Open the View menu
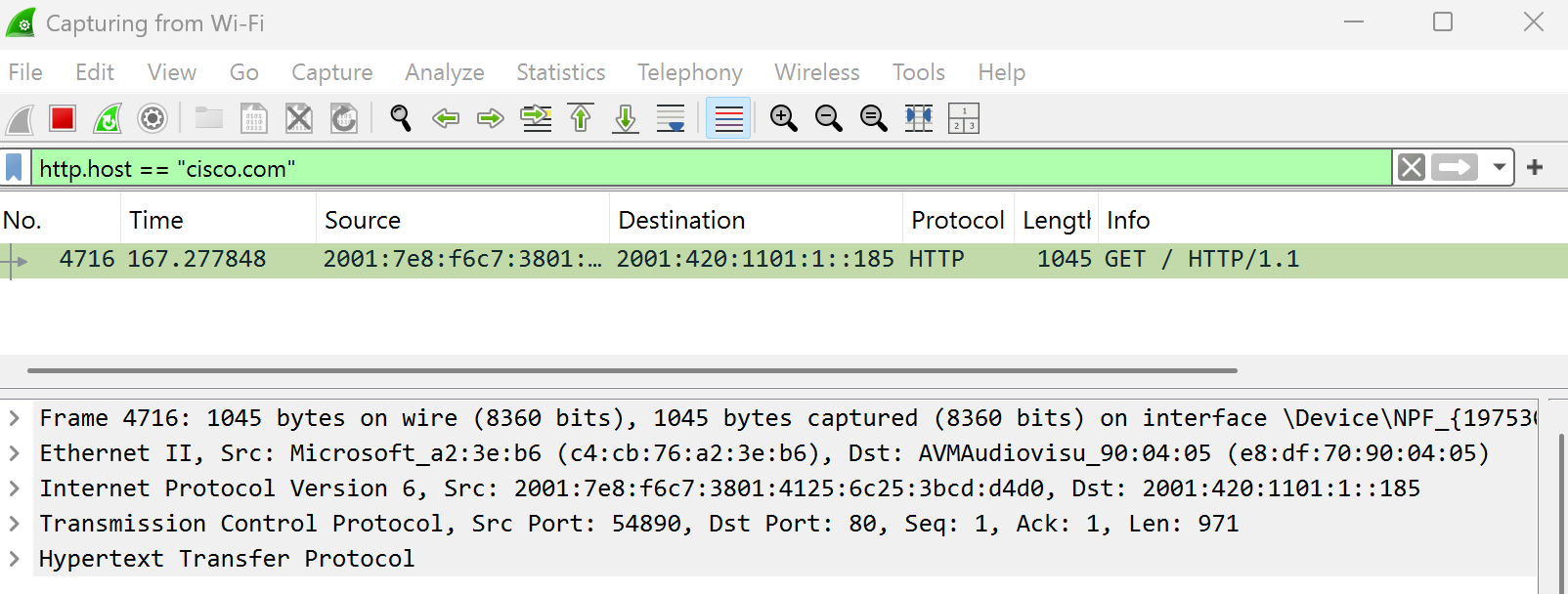This screenshot has width=1568, height=594. point(172,72)
